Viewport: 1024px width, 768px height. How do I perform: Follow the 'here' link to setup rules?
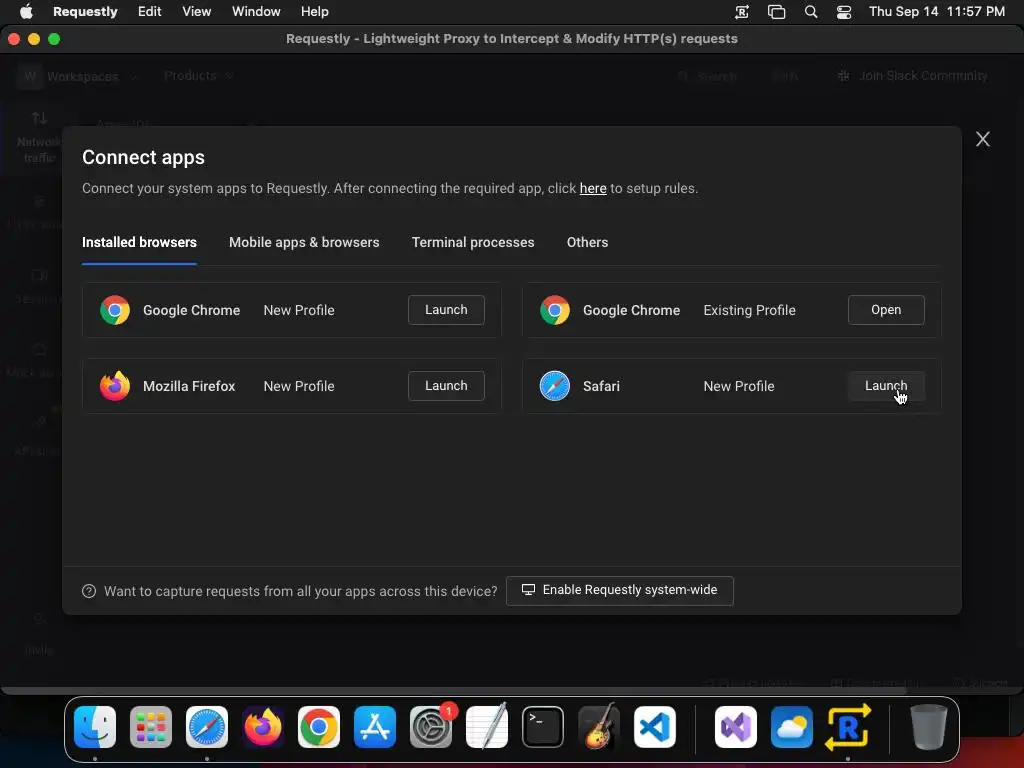[x=592, y=188]
